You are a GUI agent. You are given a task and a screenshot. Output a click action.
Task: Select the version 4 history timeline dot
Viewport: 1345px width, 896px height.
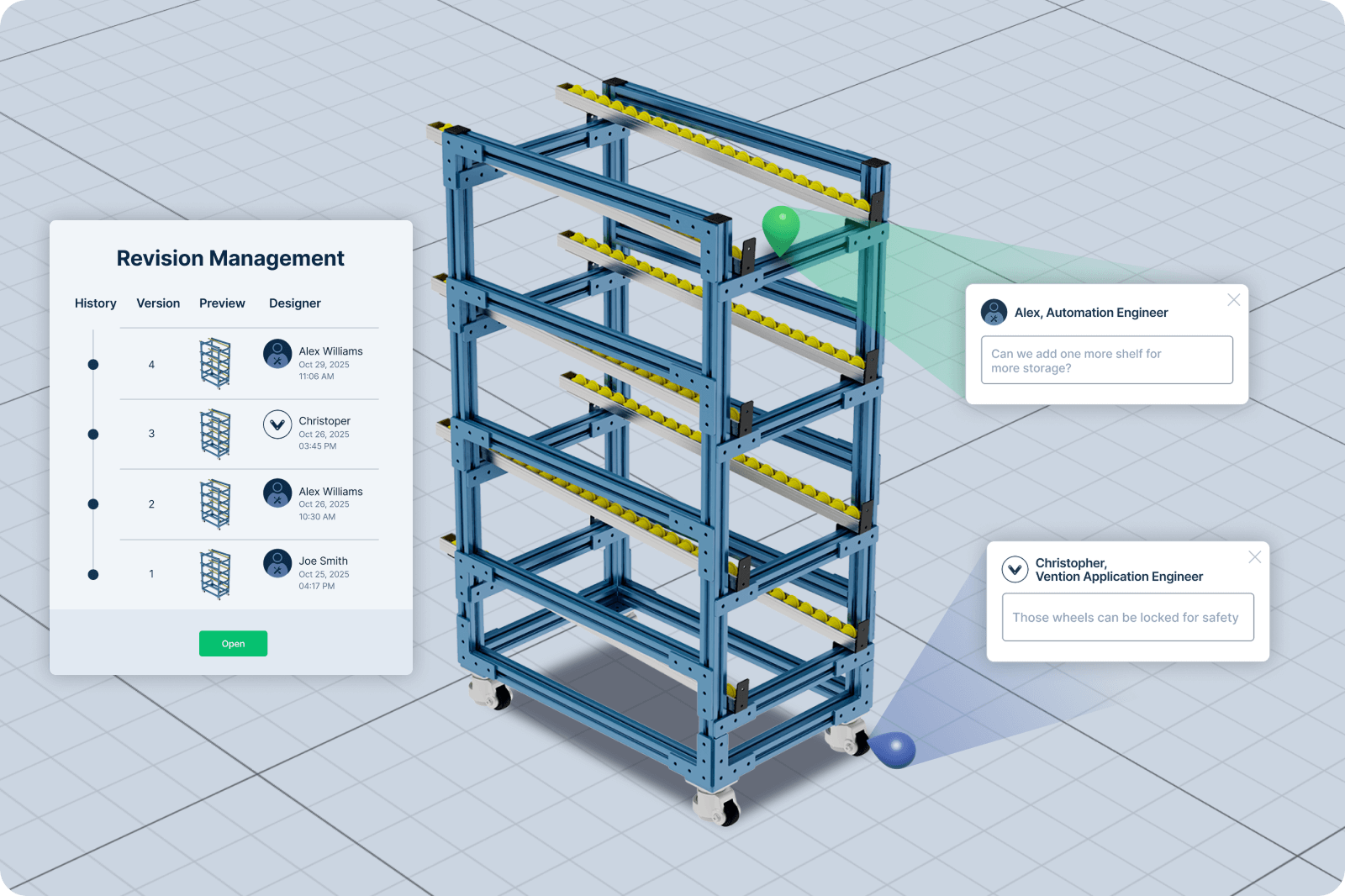pos(93,365)
